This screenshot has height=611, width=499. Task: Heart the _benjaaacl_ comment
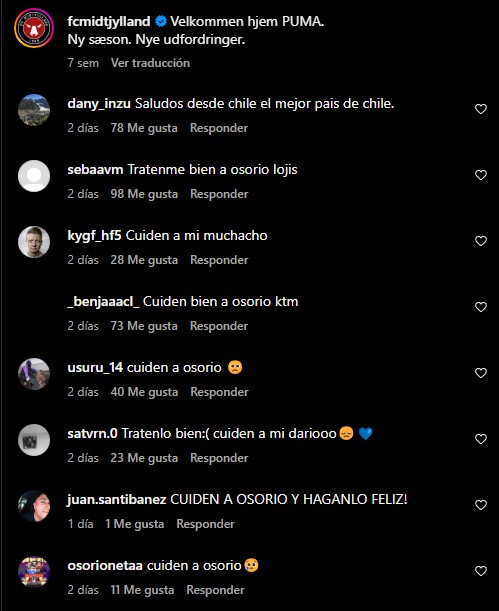coord(481,307)
